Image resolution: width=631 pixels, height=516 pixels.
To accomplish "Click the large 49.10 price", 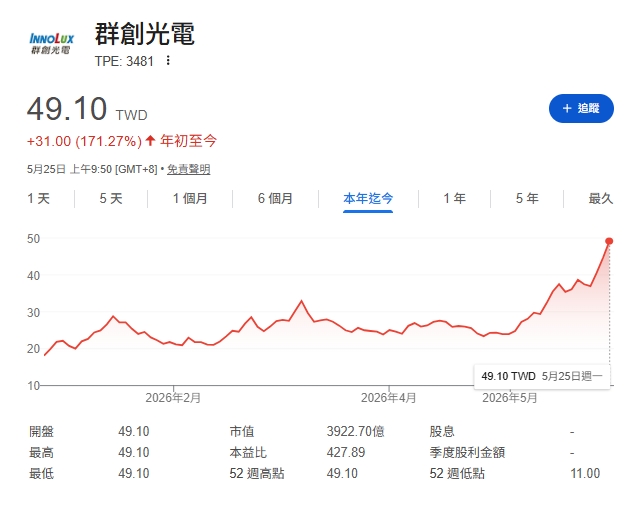I will [x=67, y=109].
